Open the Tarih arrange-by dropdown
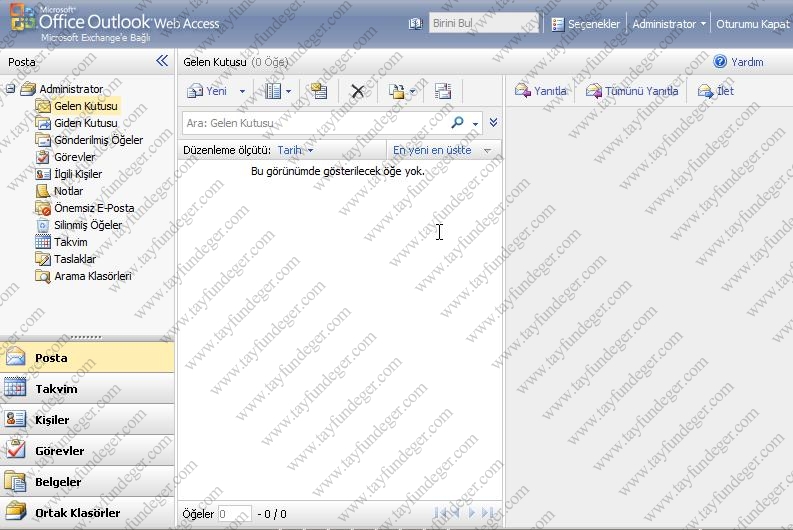Viewport: 793px width, 530px height. (x=295, y=150)
